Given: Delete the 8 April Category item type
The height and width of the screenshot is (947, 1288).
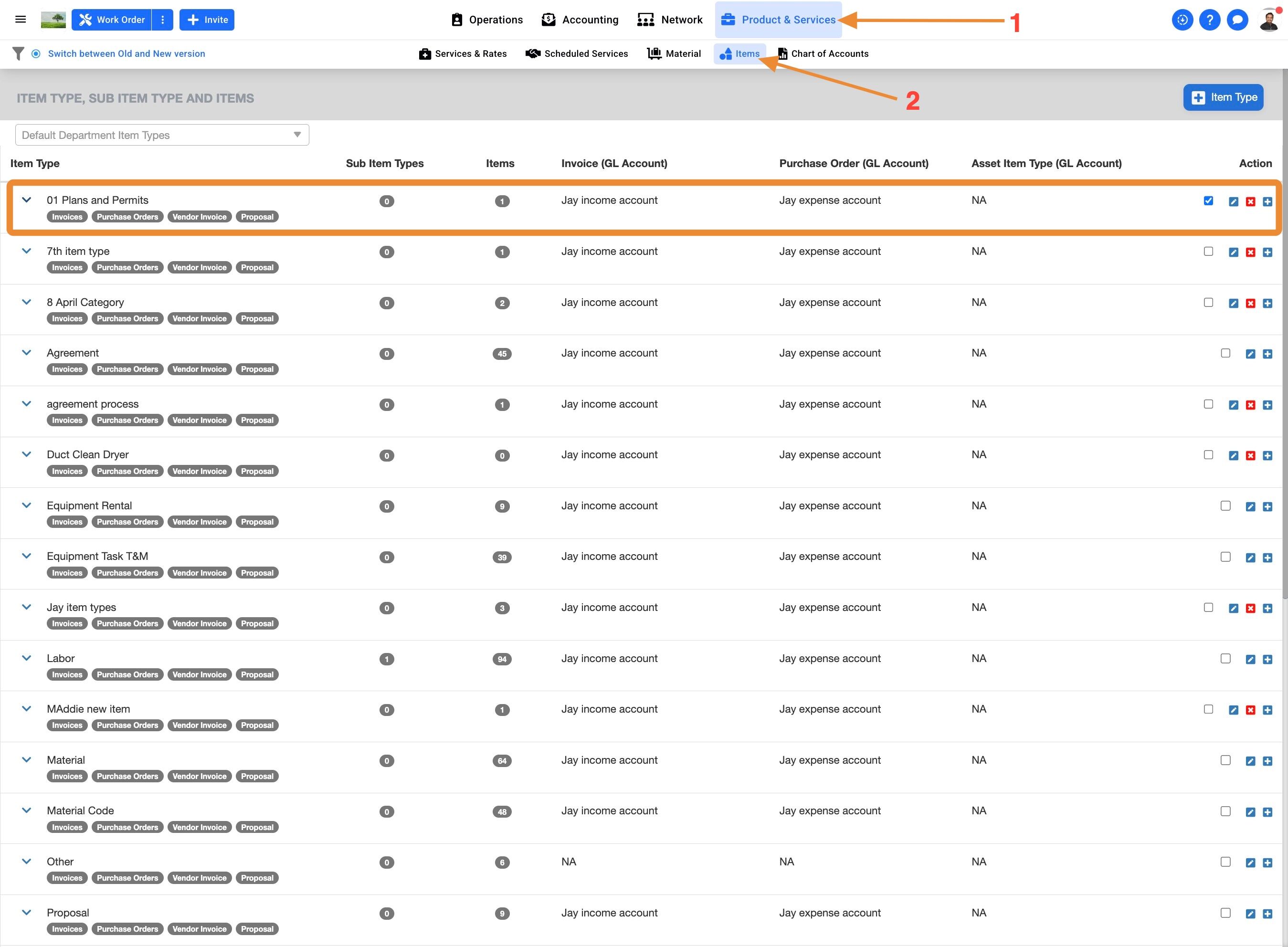Looking at the screenshot, I should [x=1251, y=303].
